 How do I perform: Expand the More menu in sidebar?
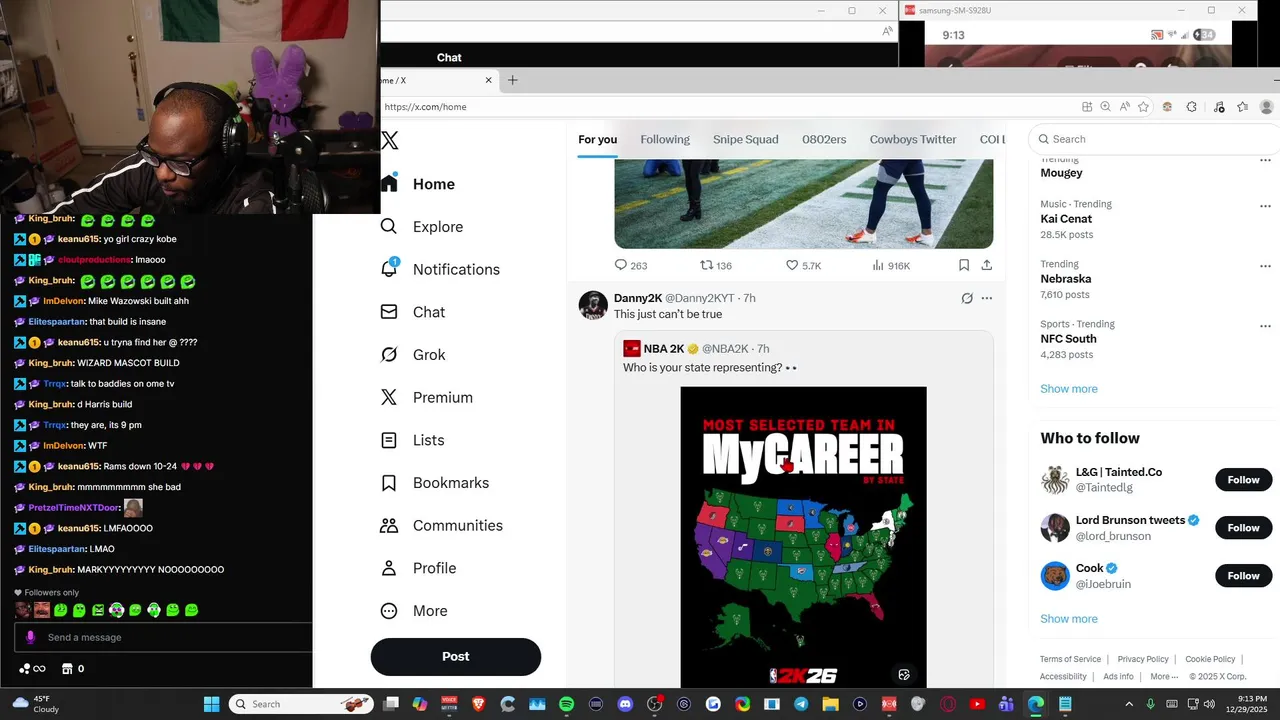click(x=414, y=611)
